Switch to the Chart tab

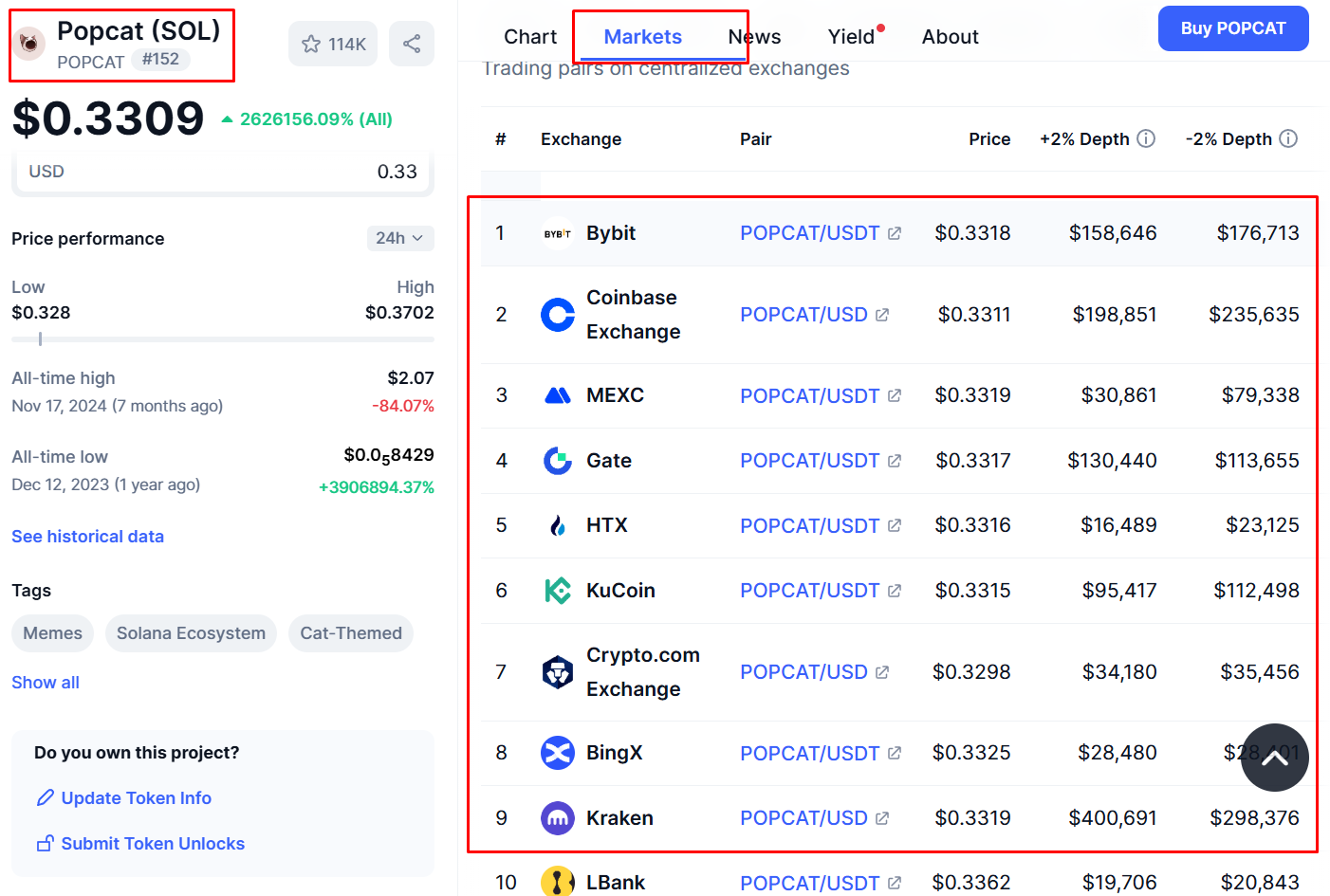530,37
